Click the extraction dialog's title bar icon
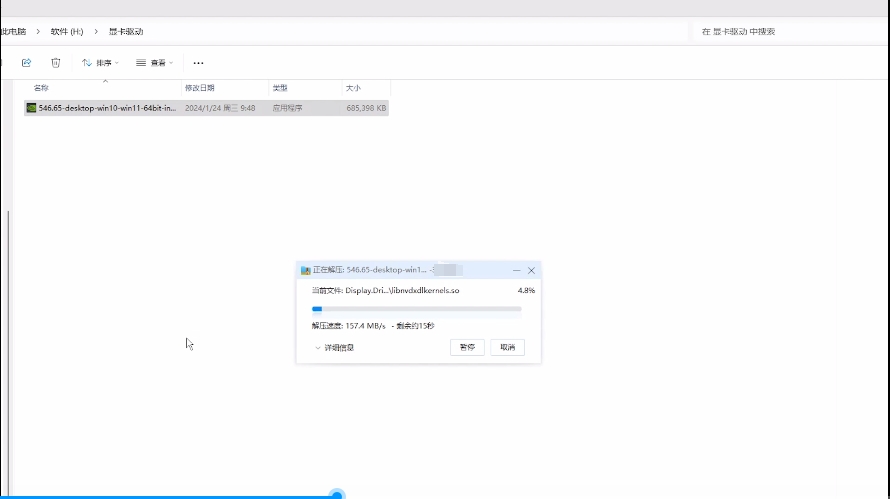Image resolution: width=890 pixels, height=499 pixels. tap(306, 270)
